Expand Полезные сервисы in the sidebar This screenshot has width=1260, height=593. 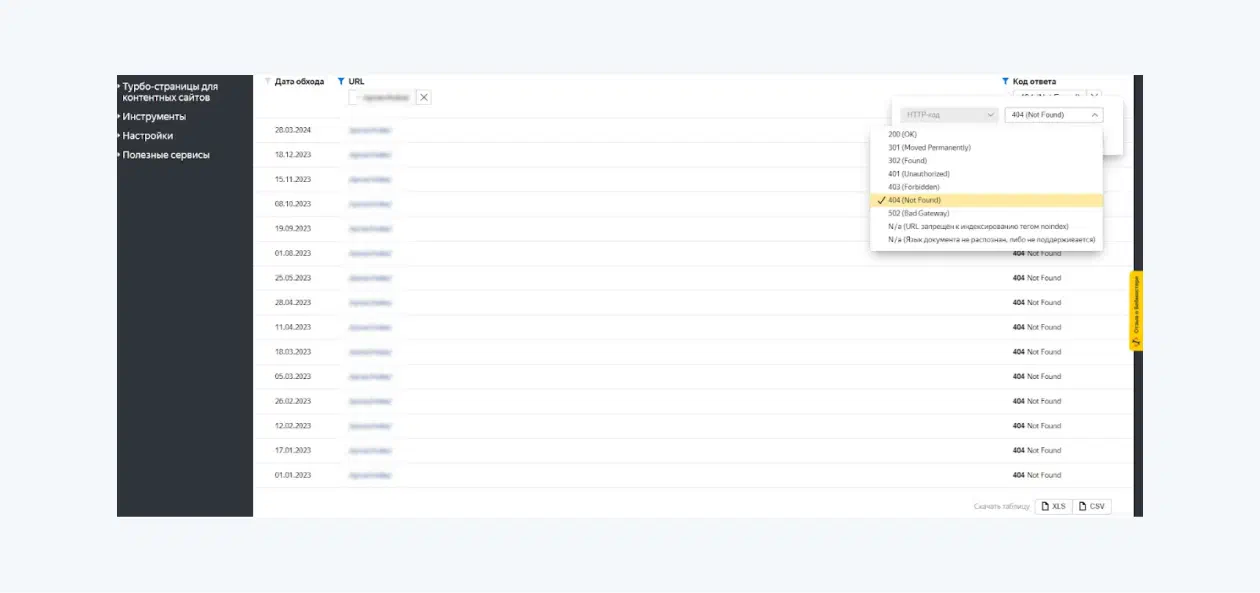click(x=166, y=155)
